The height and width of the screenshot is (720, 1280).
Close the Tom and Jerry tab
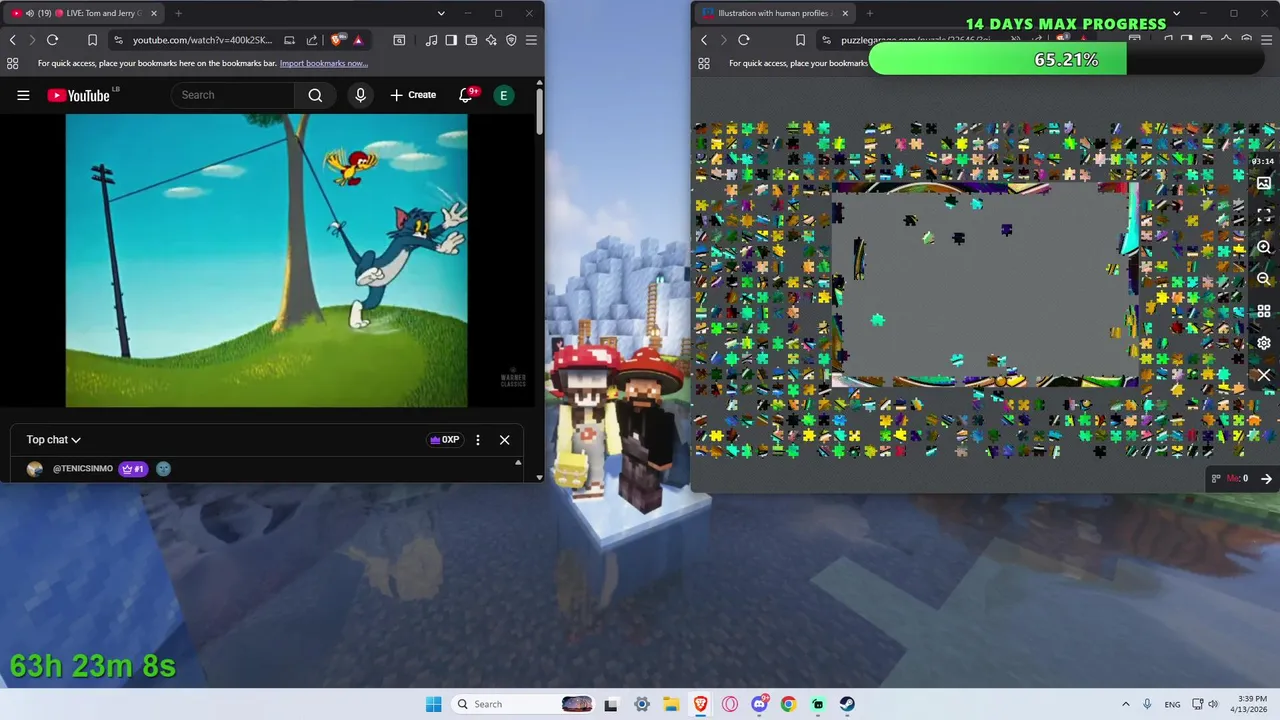[x=154, y=13]
